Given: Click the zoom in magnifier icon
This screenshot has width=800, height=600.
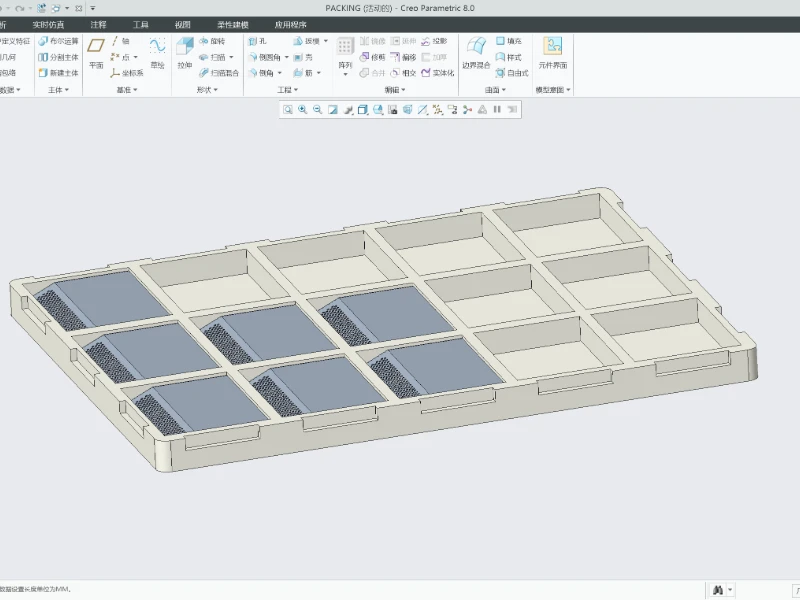Looking at the screenshot, I should (x=302, y=110).
